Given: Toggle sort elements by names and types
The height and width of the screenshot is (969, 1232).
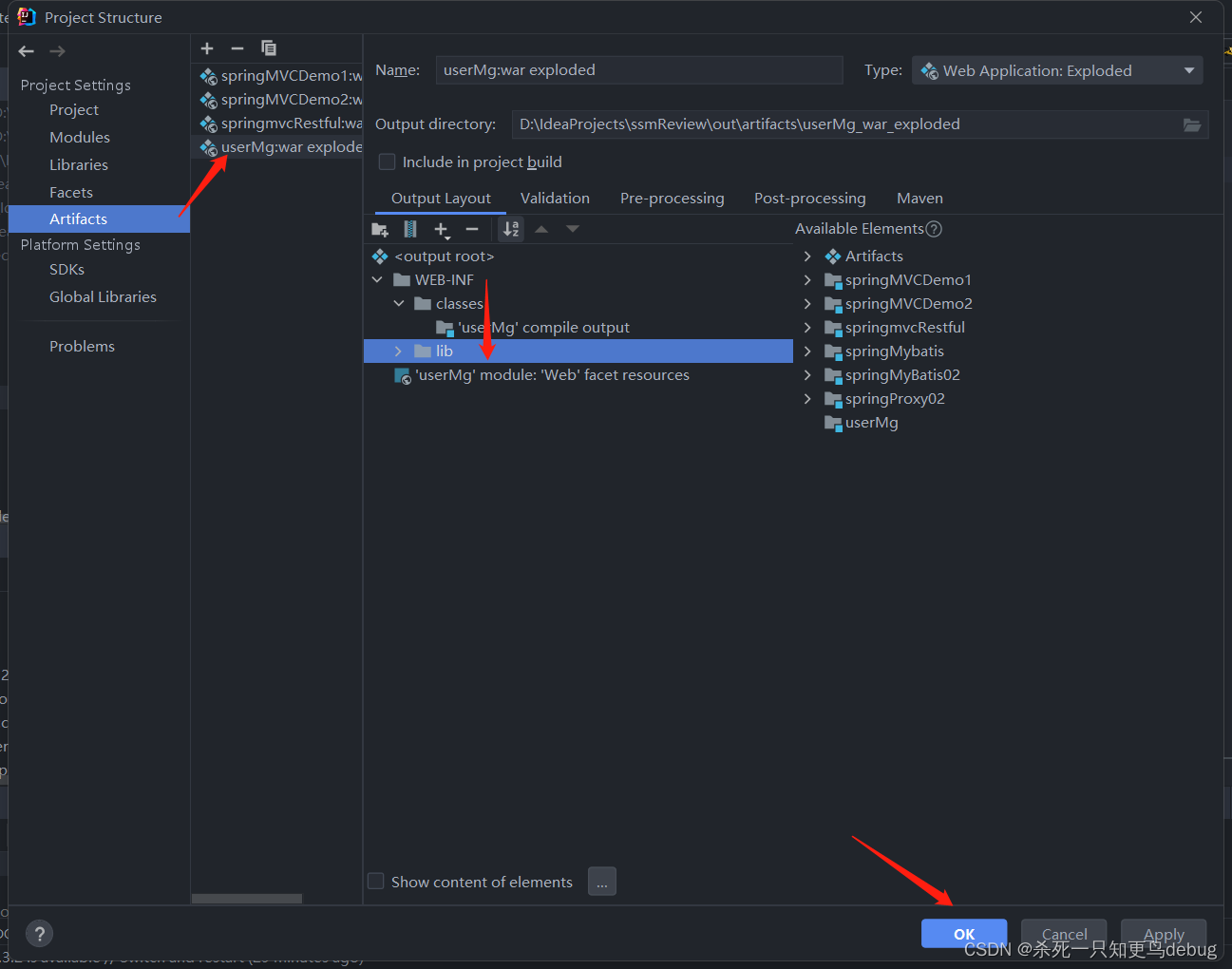Looking at the screenshot, I should [511, 229].
